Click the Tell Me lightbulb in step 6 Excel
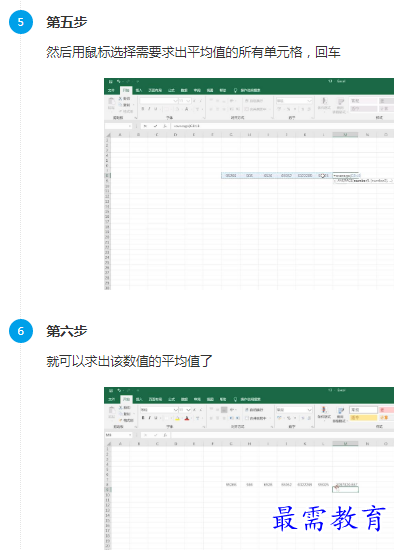The width and height of the screenshot is (394, 550). pyautogui.click(x=235, y=399)
